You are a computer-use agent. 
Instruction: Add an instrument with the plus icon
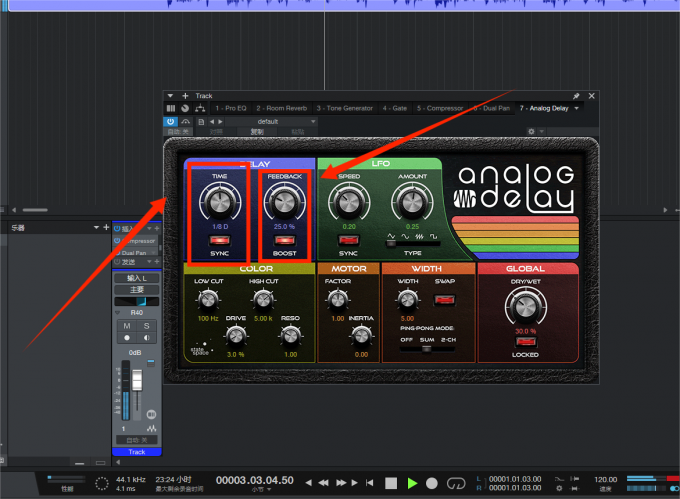coord(106,227)
